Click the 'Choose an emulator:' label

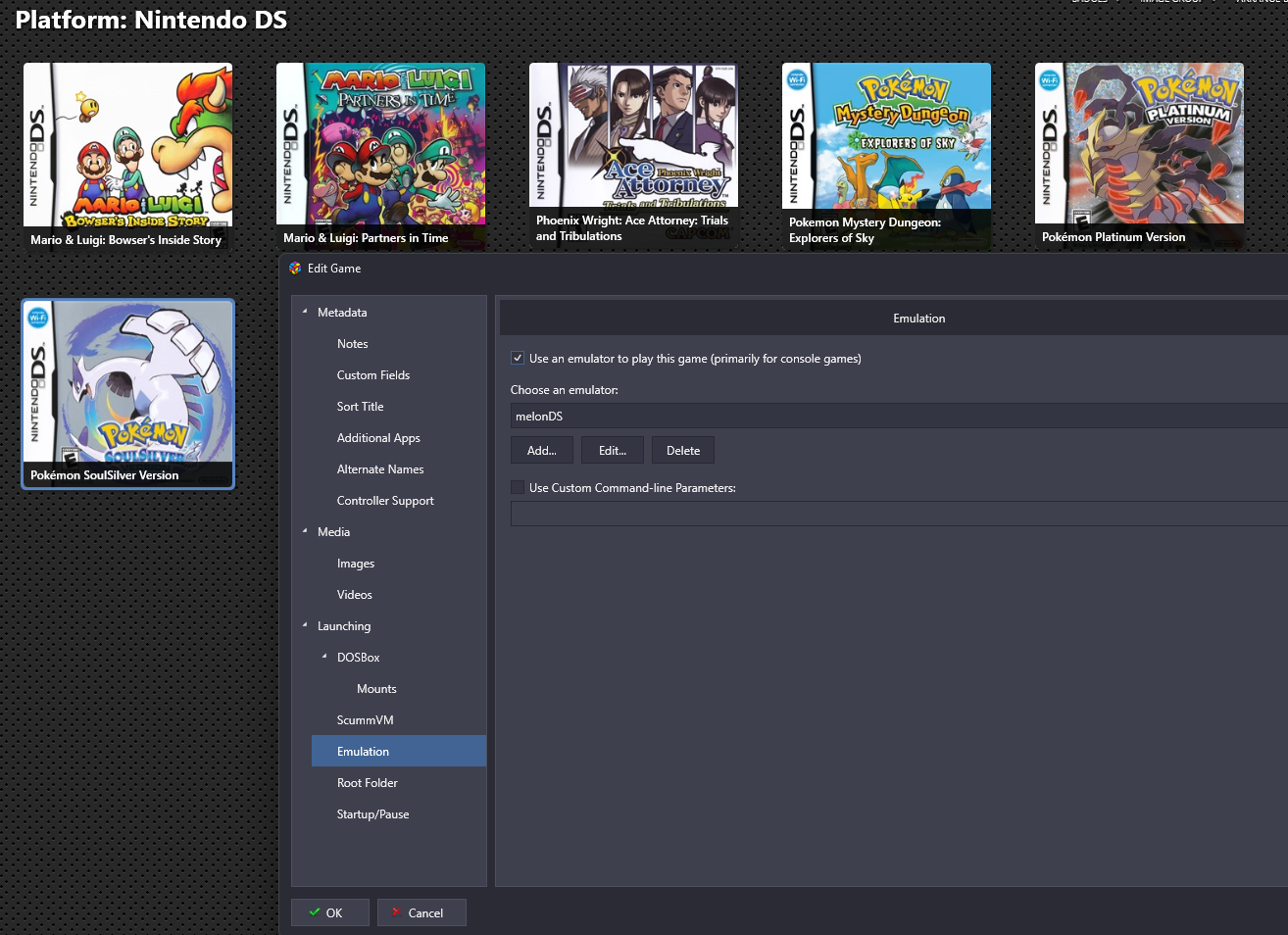click(x=565, y=390)
